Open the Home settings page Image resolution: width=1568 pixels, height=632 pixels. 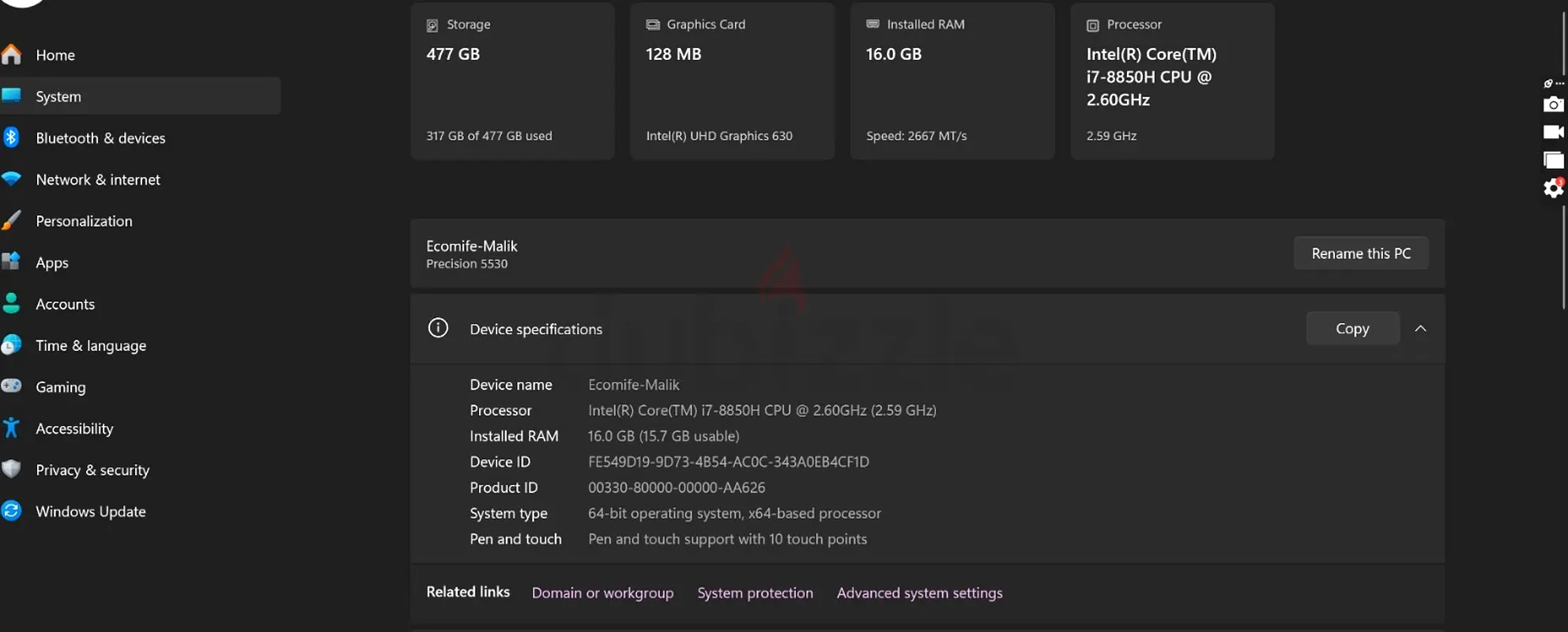tap(55, 55)
